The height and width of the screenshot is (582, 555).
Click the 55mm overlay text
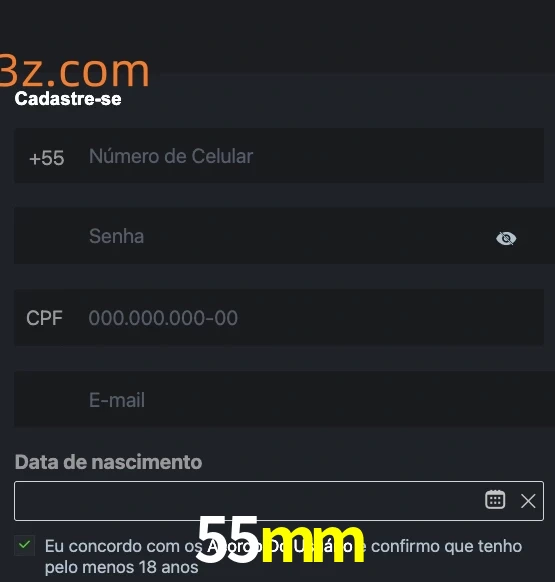pyautogui.click(x=280, y=539)
